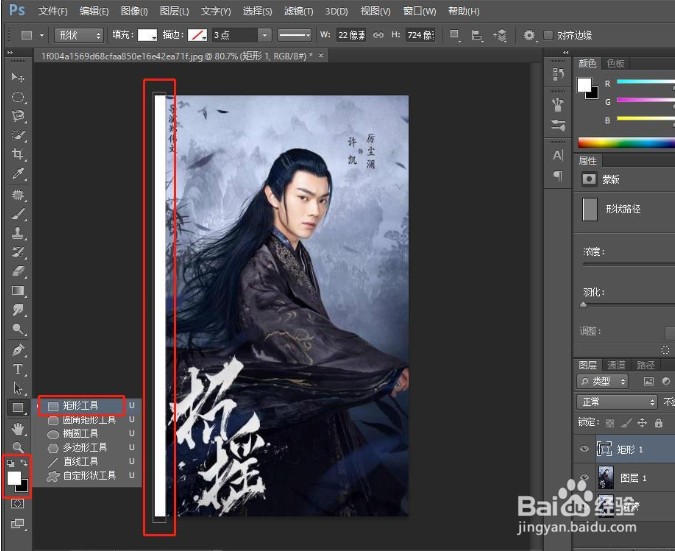Collapse the right panel dock
The image size is (675, 551).
(566, 52)
